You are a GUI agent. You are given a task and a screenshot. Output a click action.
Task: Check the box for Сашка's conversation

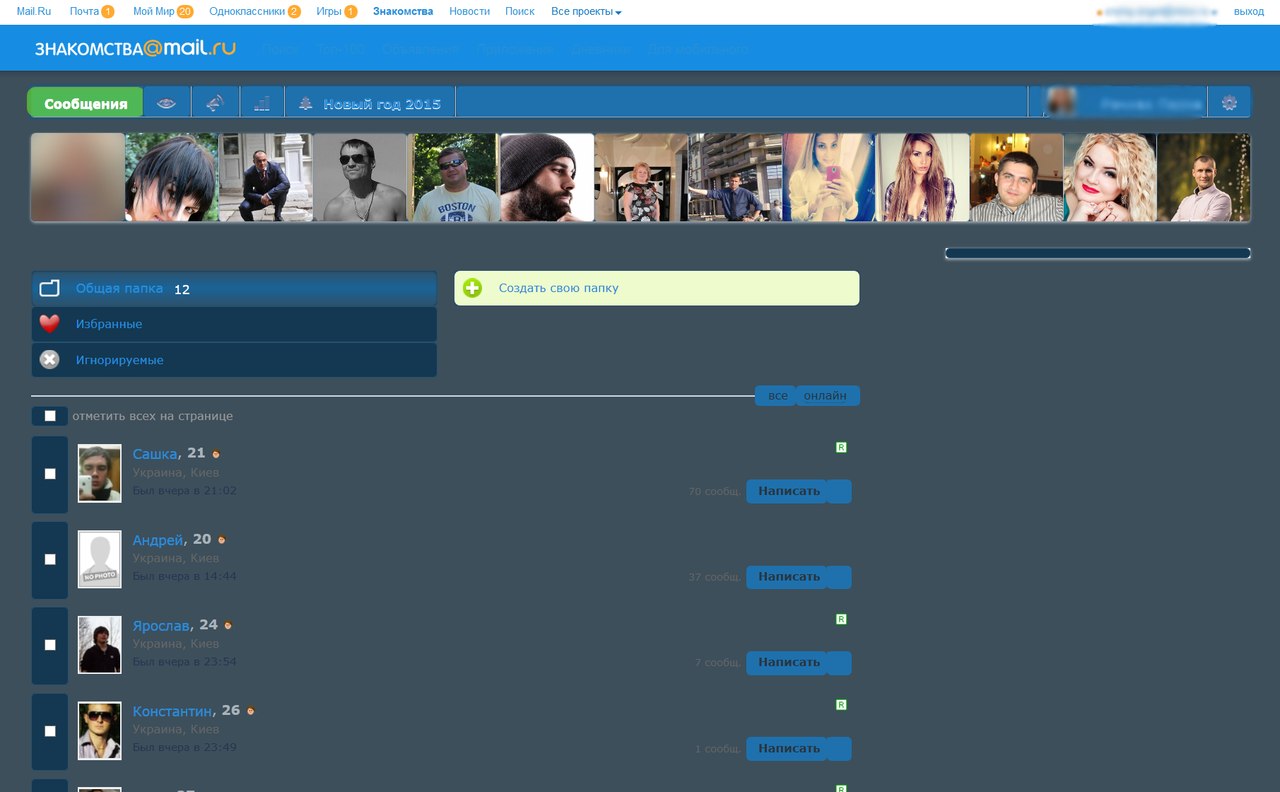(x=50, y=474)
